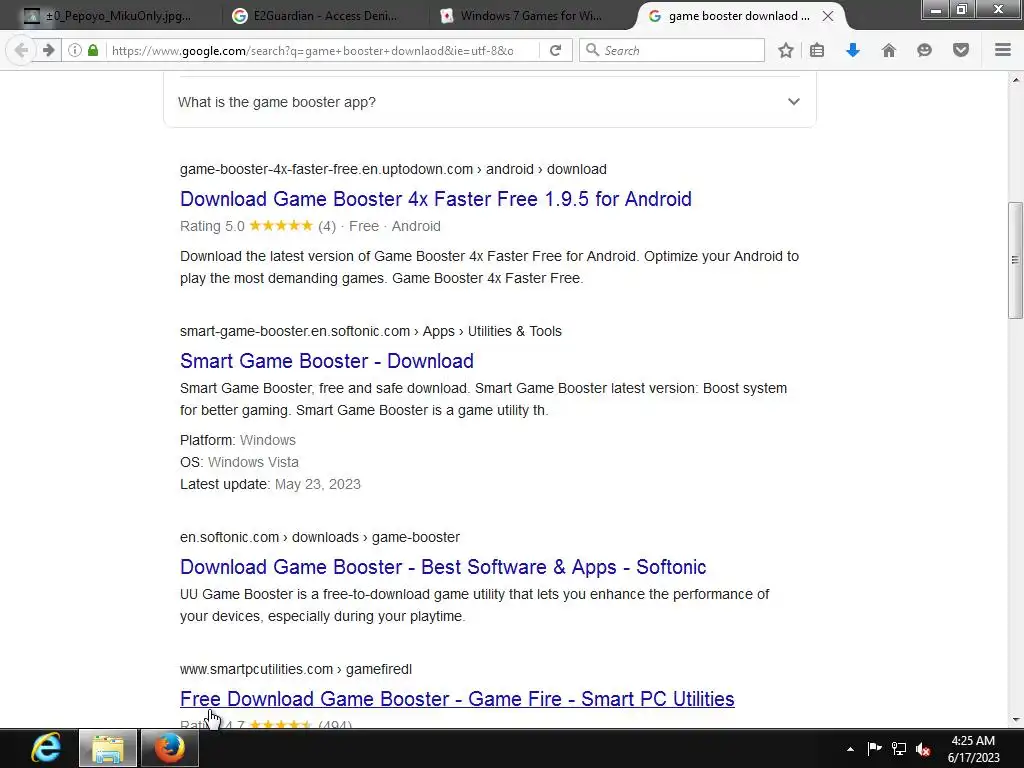Launch Internet Explorer from taskbar

(46, 748)
